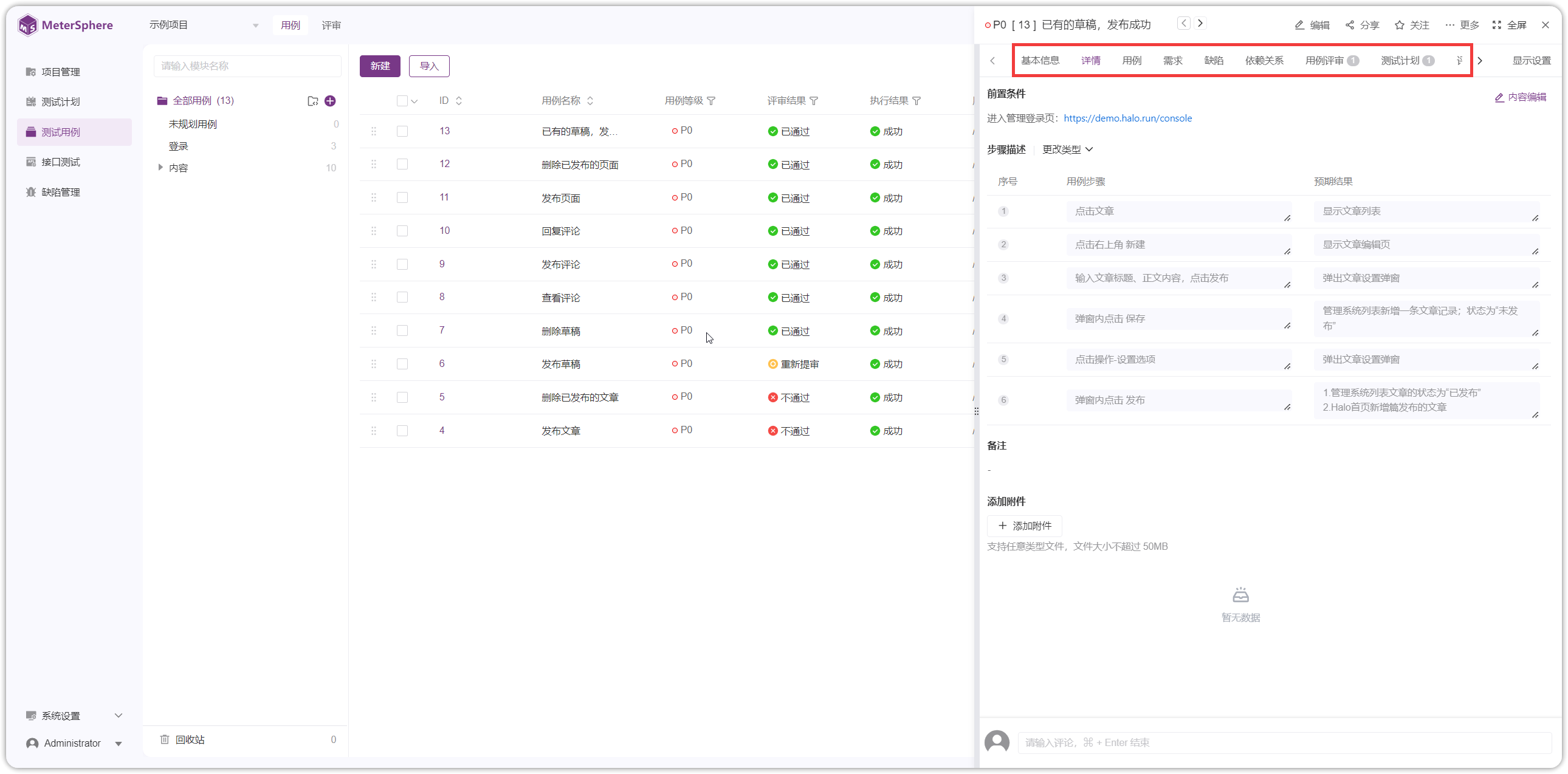Open the demo.halo.run/console link

tap(1127, 118)
